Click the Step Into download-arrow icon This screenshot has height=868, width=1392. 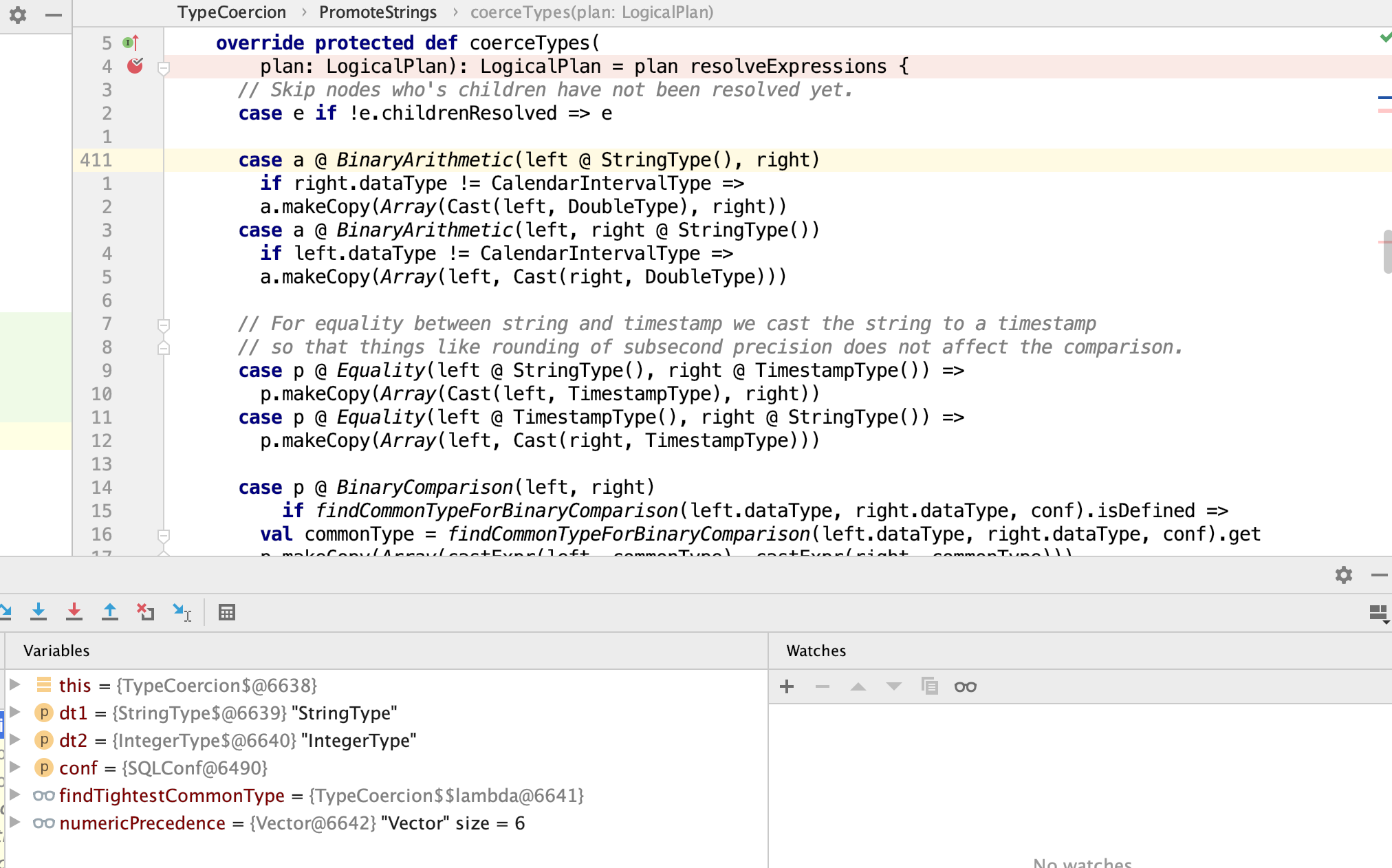[x=39, y=611]
